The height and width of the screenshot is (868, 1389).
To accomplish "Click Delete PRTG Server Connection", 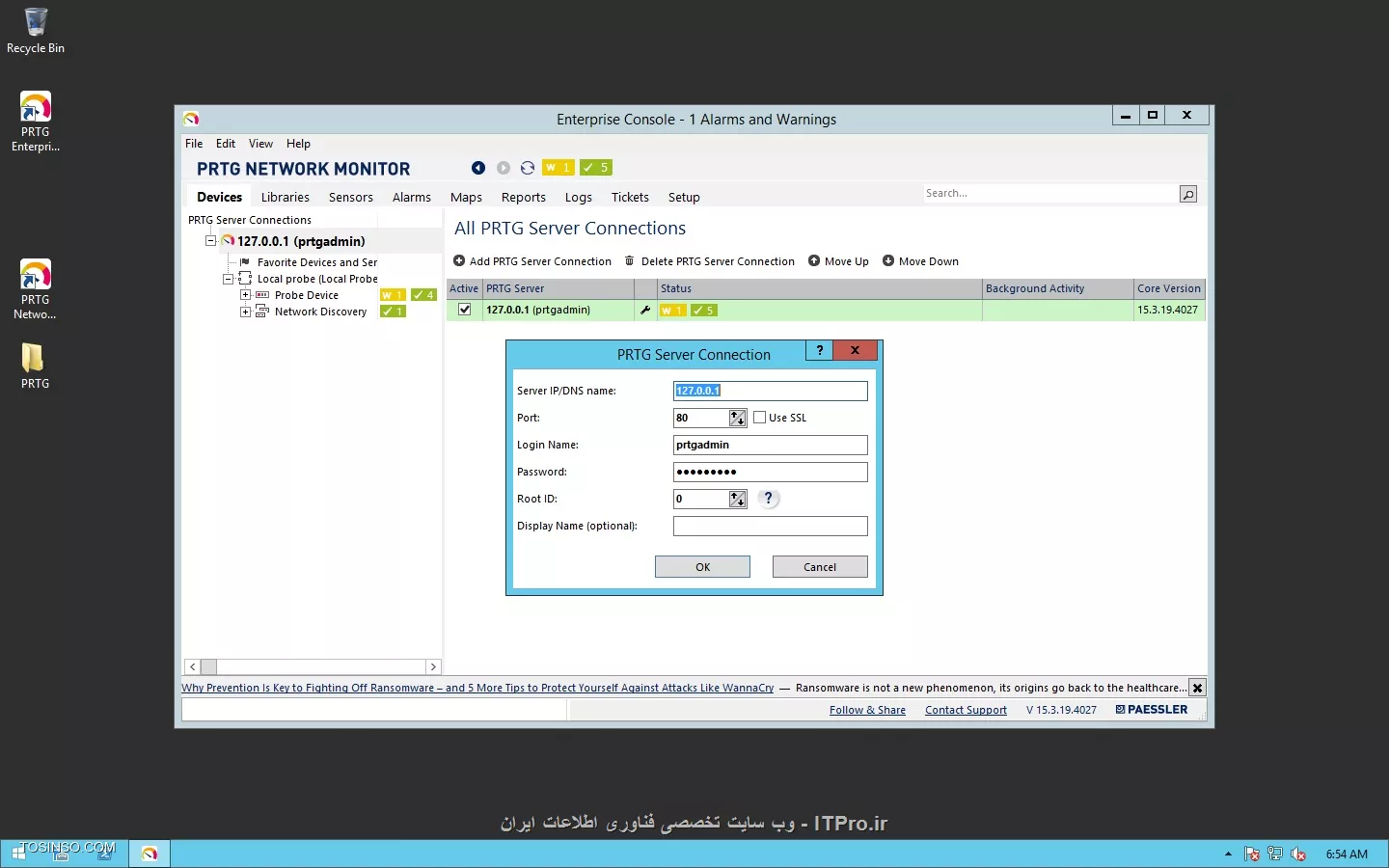I will point(709,261).
